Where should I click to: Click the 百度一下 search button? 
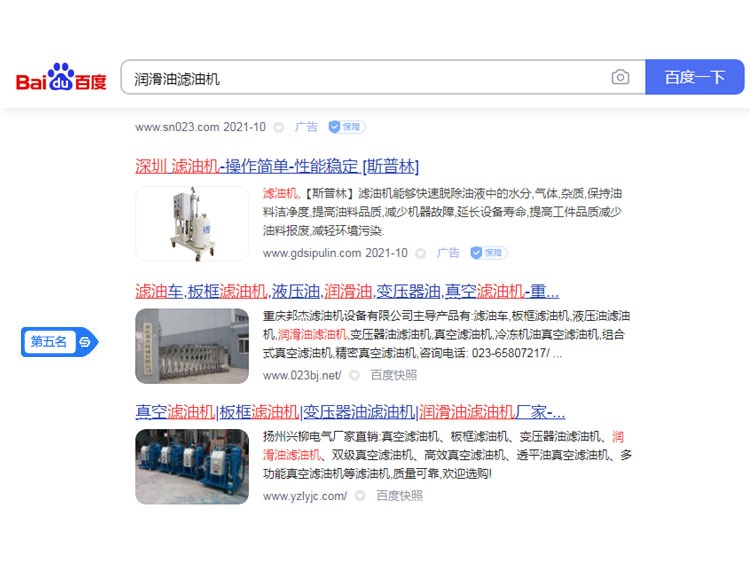pyautogui.click(x=695, y=77)
